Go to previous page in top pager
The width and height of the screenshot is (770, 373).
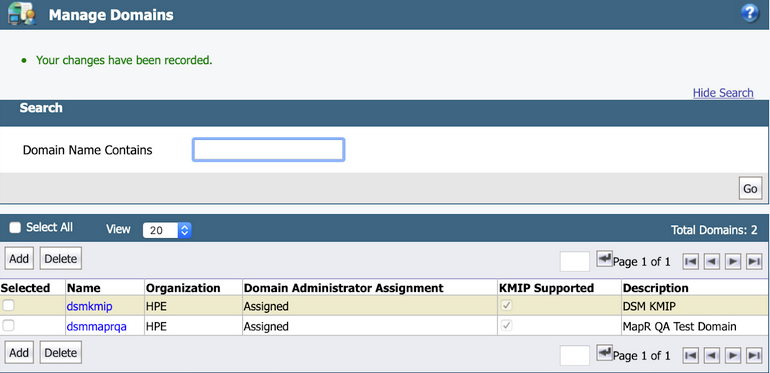(712, 262)
